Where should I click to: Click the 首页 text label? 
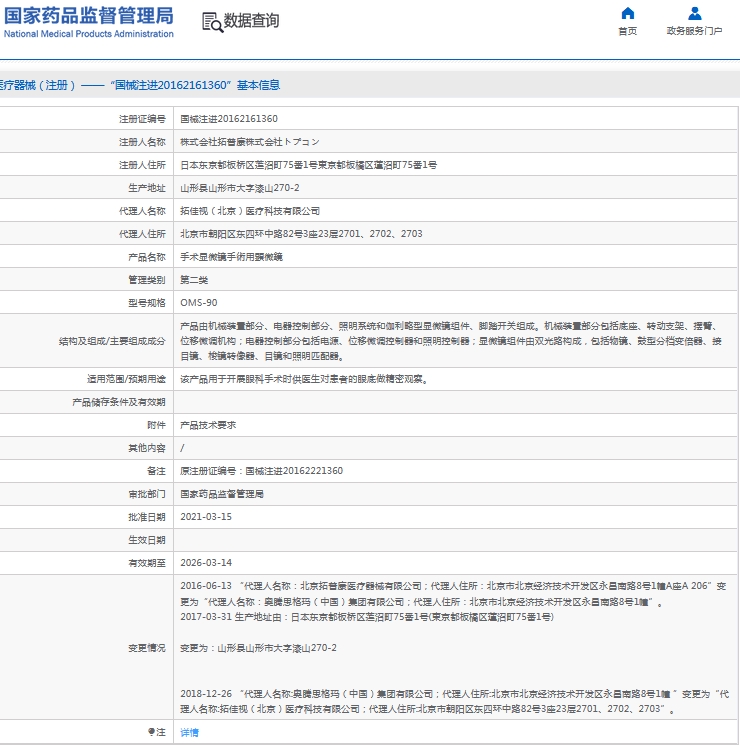point(627,31)
